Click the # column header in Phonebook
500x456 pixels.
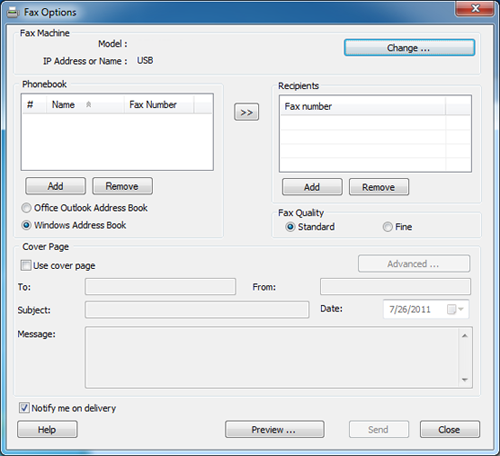coord(34,105)
